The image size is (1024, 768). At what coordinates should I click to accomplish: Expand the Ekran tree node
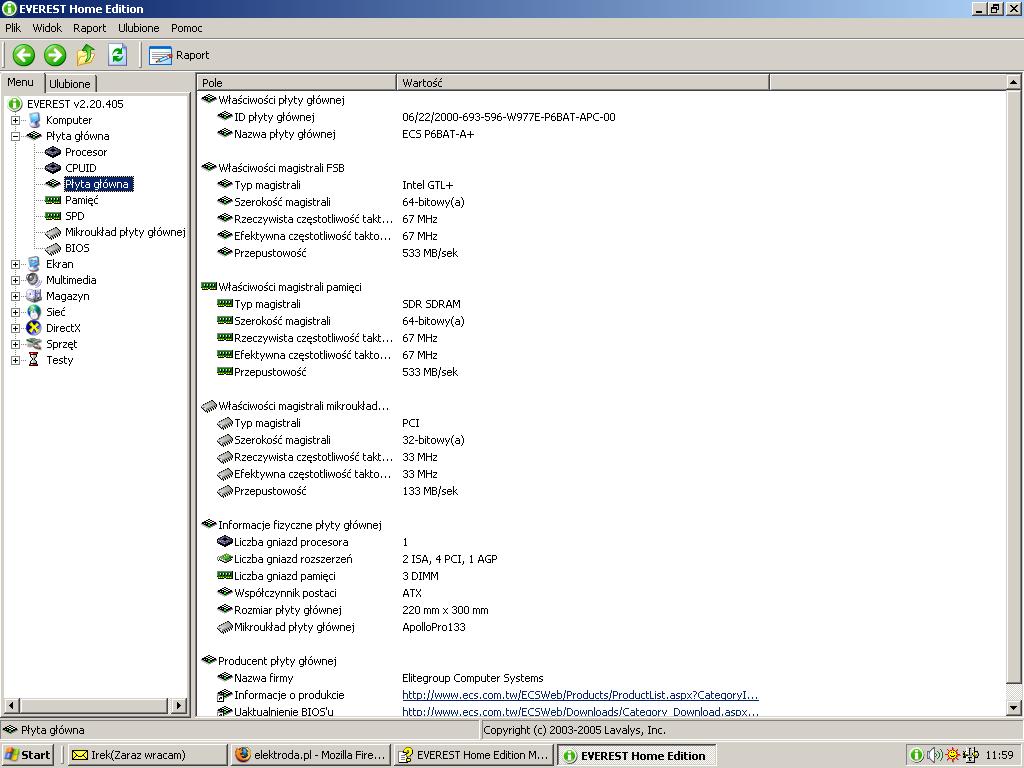coord(15,264)
